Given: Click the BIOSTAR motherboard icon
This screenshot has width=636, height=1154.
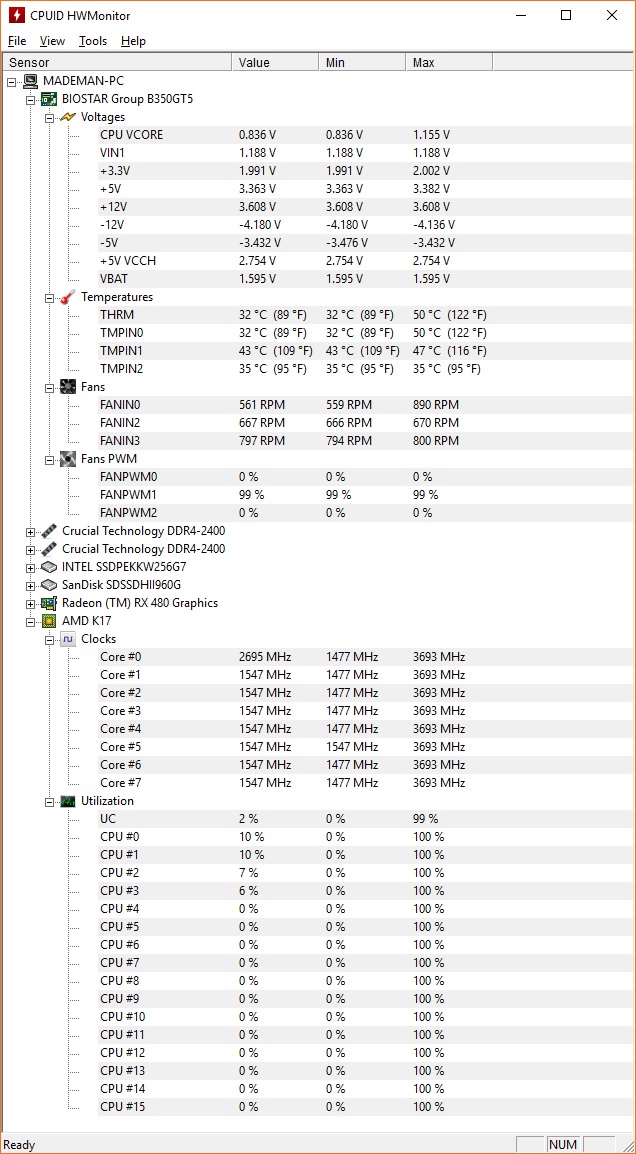Looking at the screenshot, I should [49, 99].
